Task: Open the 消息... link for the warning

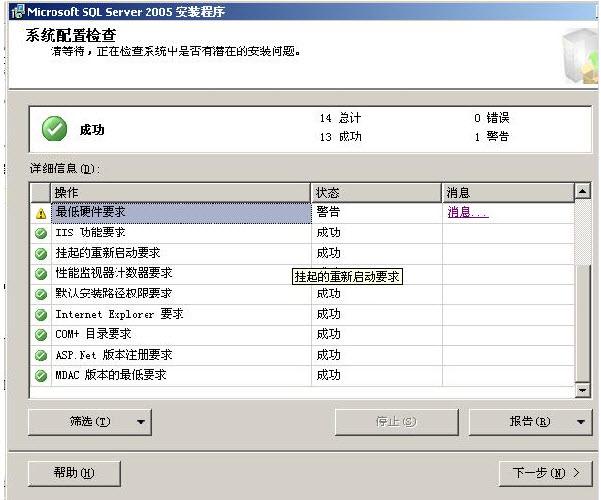Action: pos(468,212)
